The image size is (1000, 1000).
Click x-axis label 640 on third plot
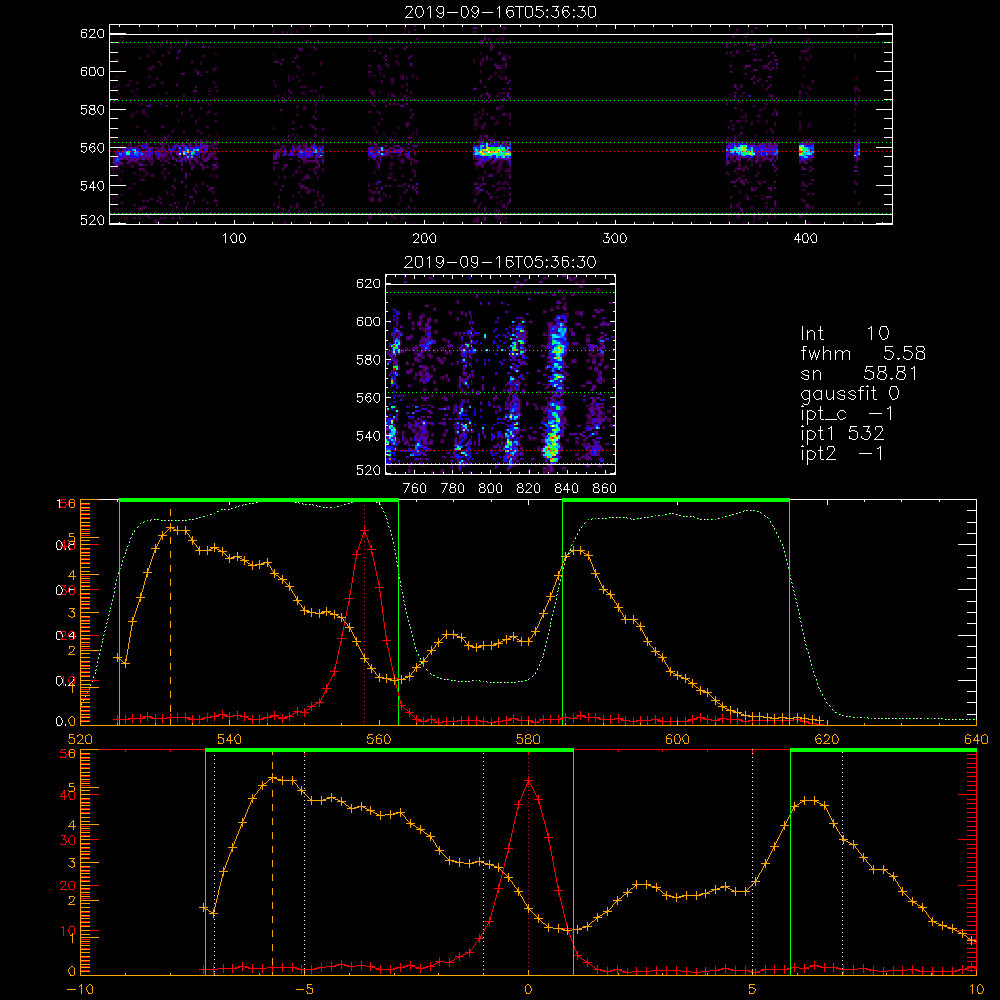976,740
